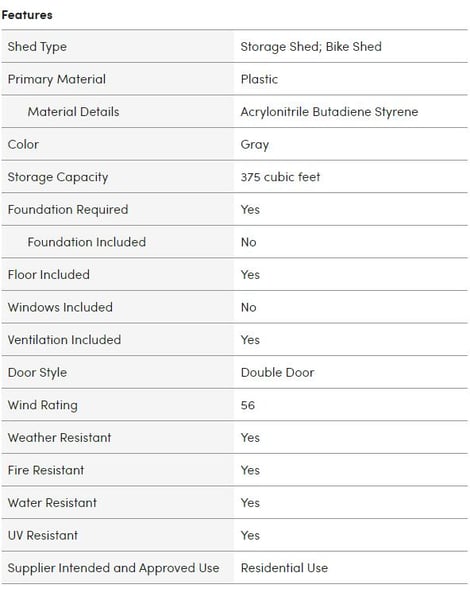Select the Residential Use value
The image size is (470, 600).
pos(284,568)
